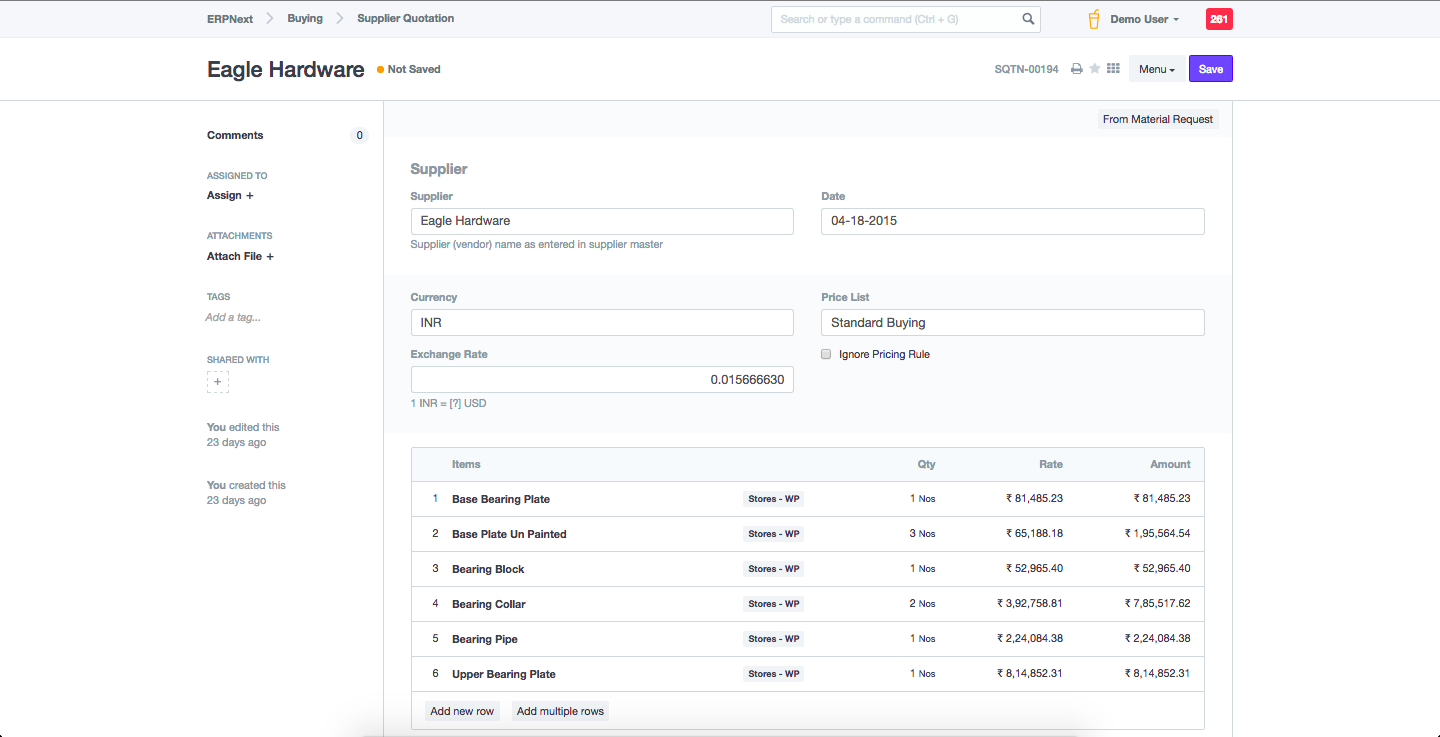Click Add multiple rows button
Screen dimensions: 1440x737
[x=560, y=711]
